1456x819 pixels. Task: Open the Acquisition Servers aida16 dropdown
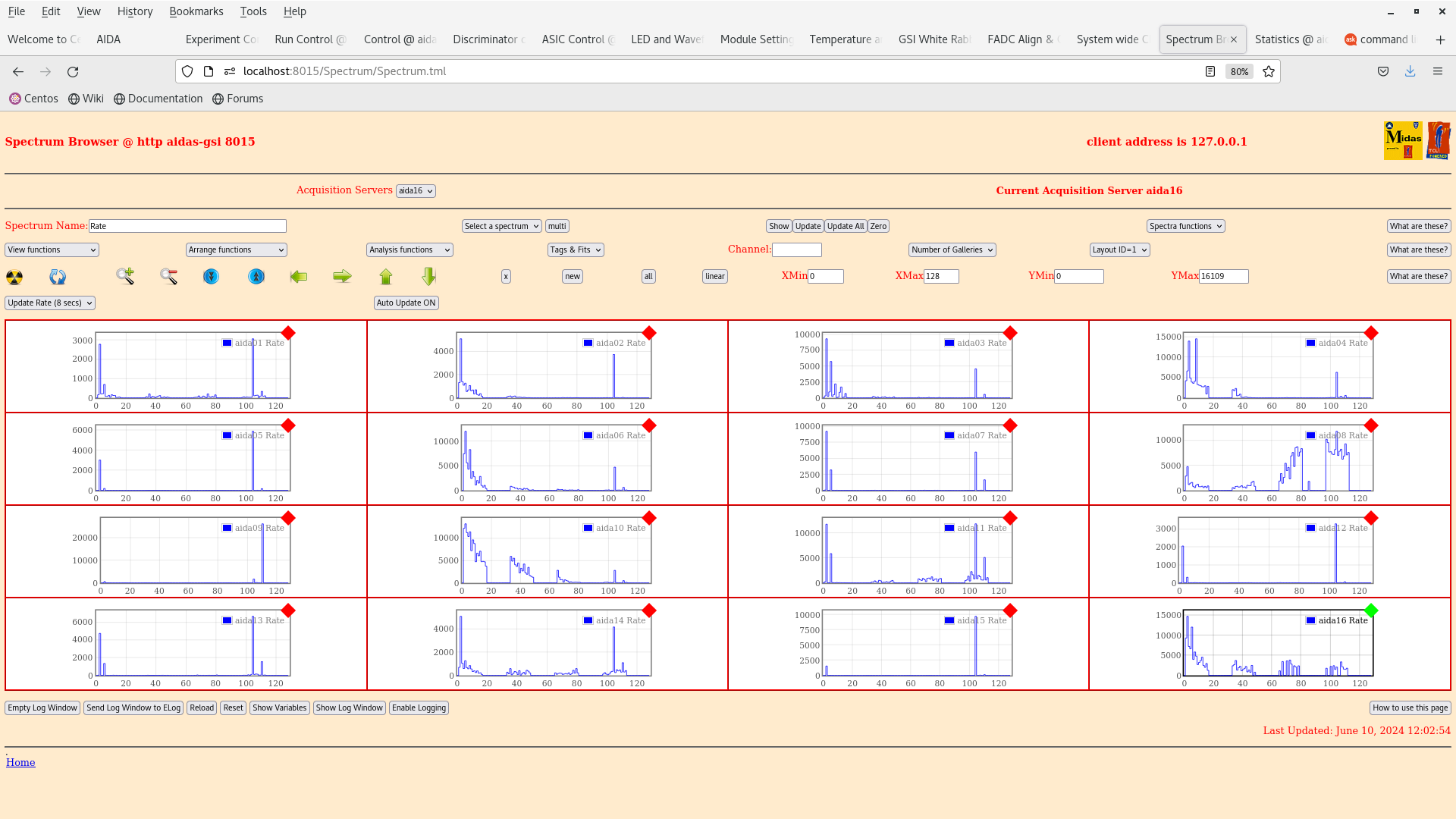point(416,191)
